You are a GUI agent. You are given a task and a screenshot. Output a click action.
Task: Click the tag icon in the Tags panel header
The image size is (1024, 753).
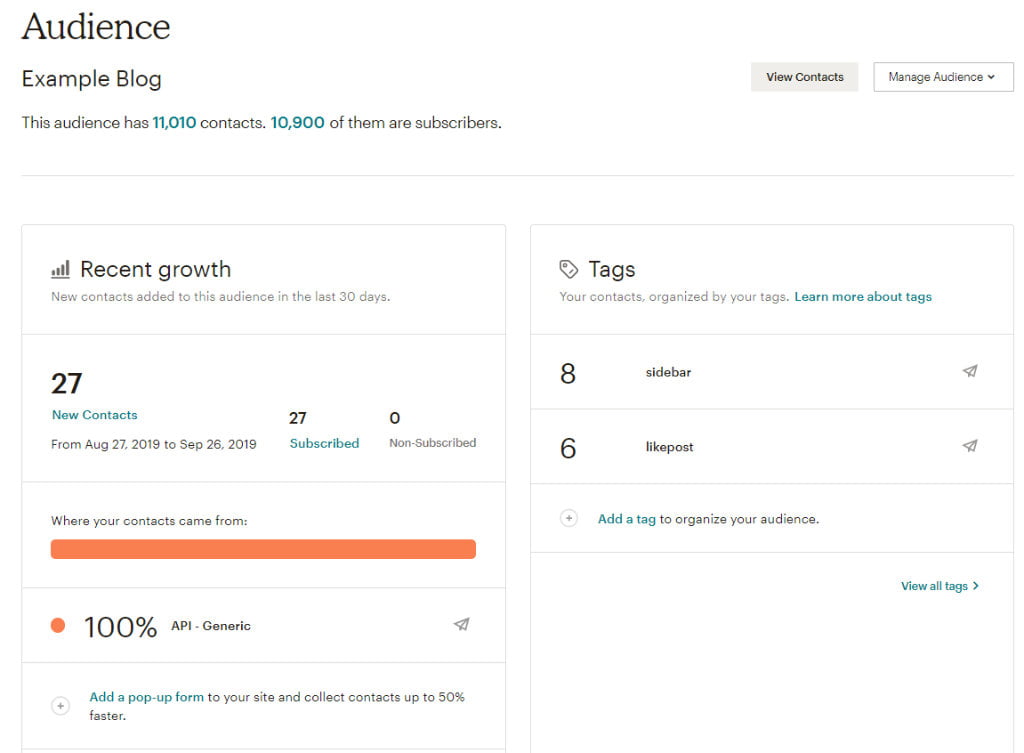point(568,268)
